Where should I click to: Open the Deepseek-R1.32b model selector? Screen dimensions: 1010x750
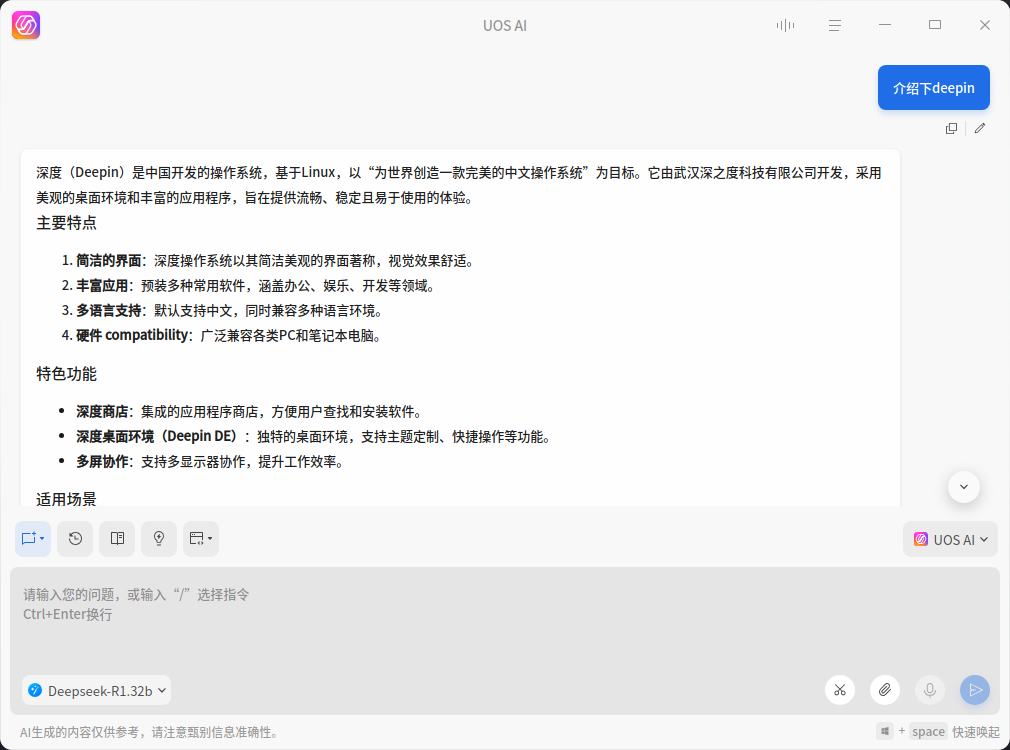pyautogui.click(x=96, y=690)
